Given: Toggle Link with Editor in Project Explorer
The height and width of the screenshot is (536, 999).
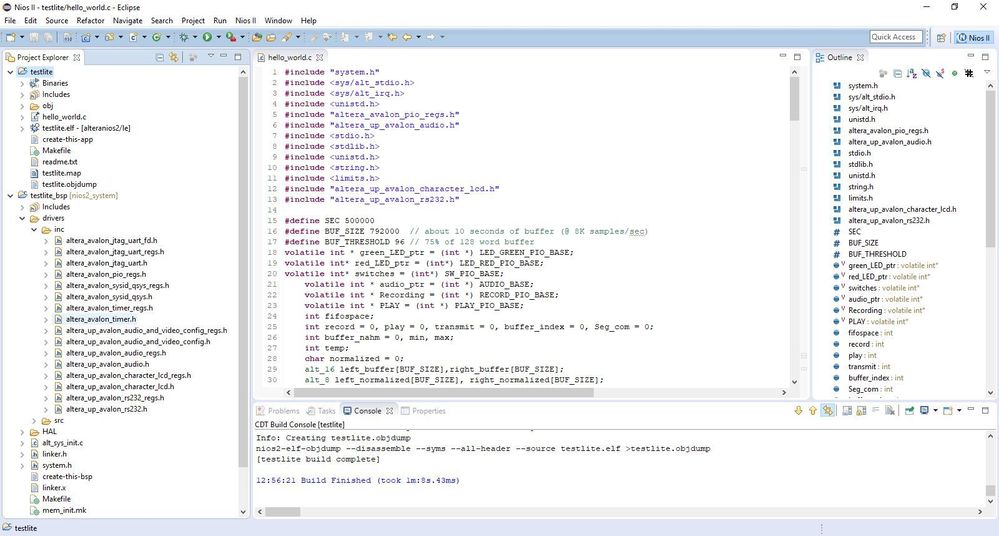Looking at the screenshot, I should (x=174, y=57).
